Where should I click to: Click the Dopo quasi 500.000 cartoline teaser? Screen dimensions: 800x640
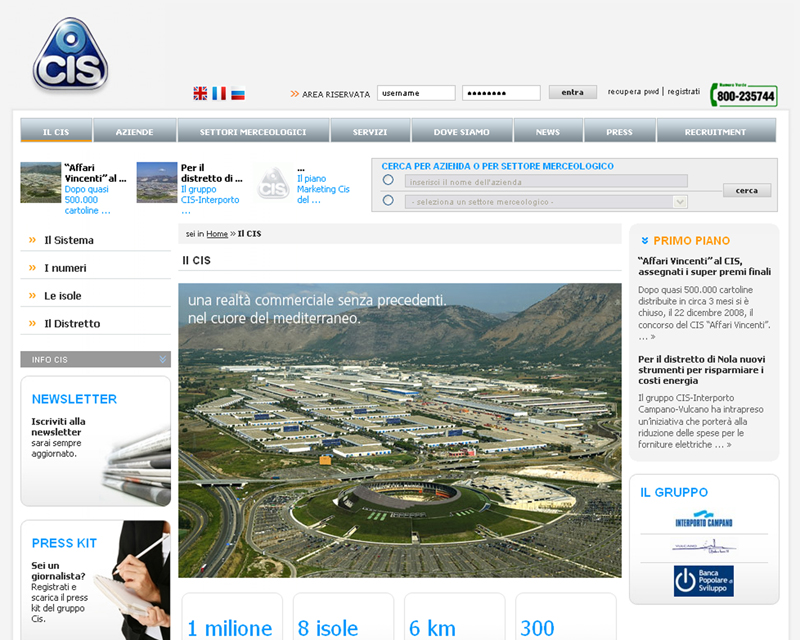click(87, 200)
